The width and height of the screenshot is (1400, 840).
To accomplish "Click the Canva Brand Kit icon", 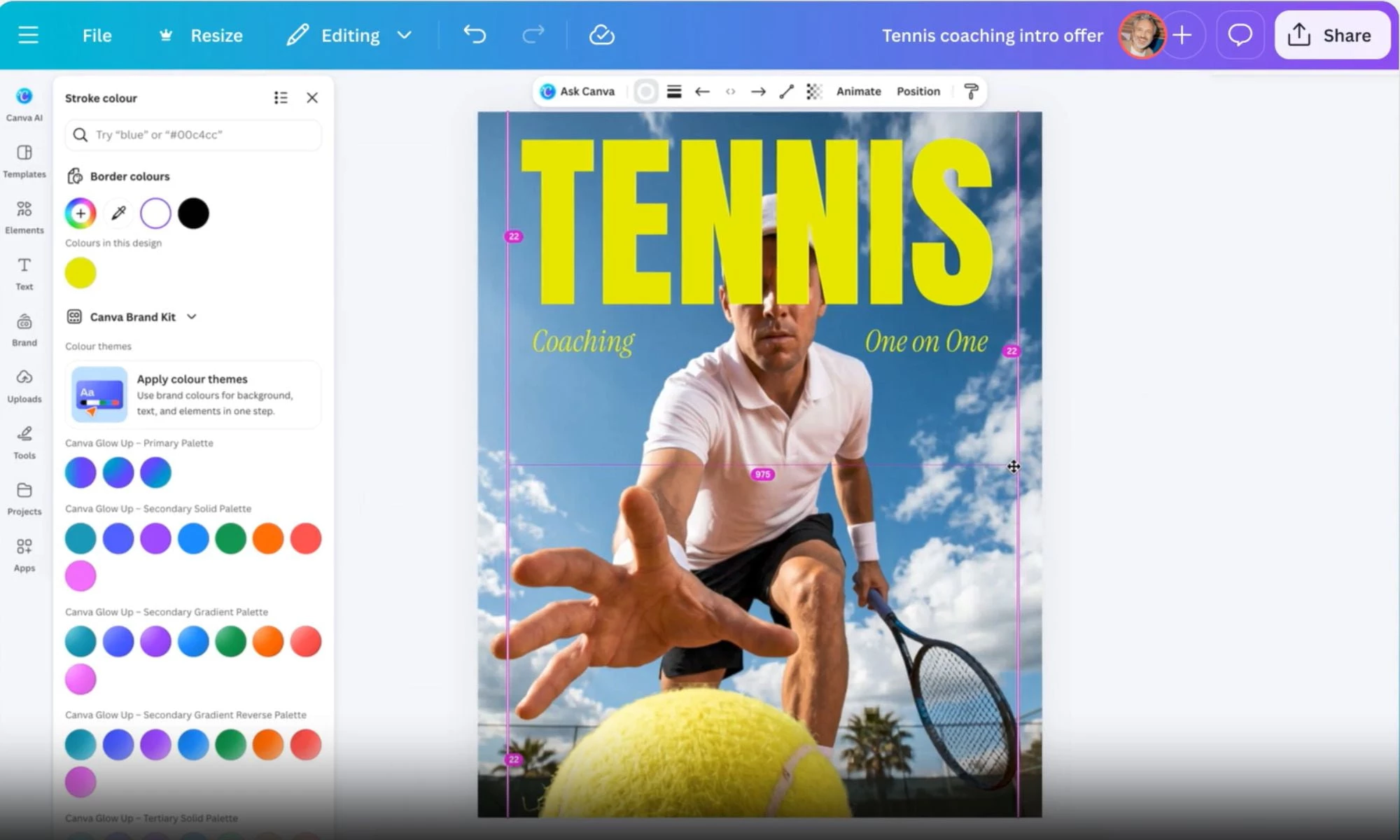I will tap(74, 316).
